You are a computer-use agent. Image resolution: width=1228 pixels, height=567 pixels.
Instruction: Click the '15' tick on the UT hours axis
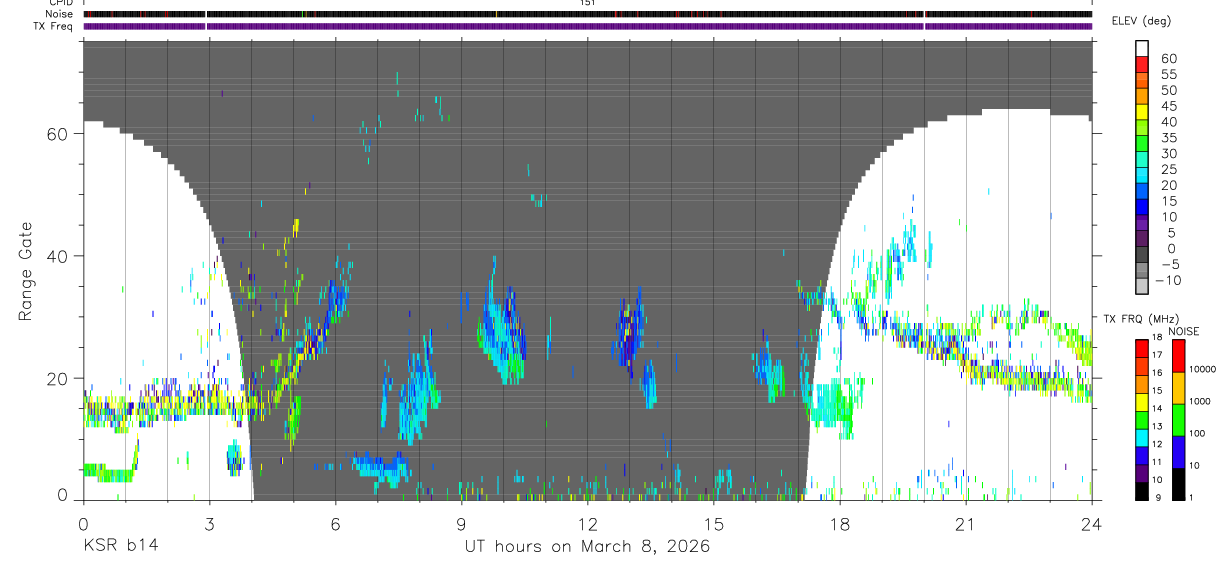coord(713,524)
